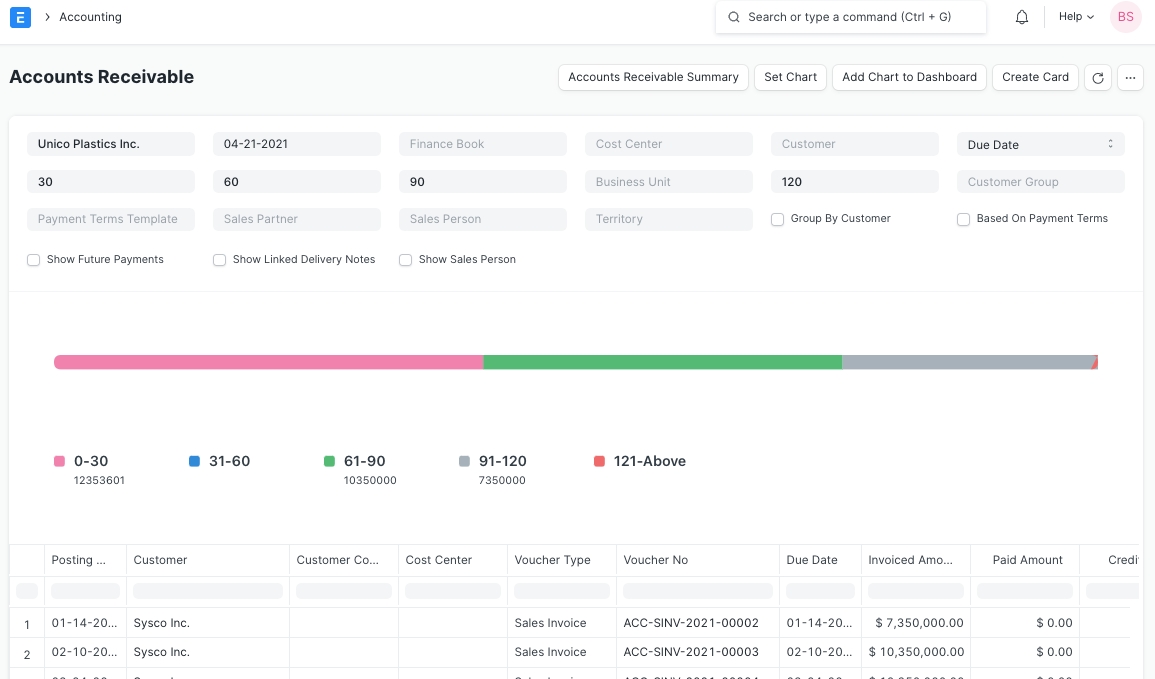Click the green 61-90 legend marker
The image size is (1155, 679).
329,461
